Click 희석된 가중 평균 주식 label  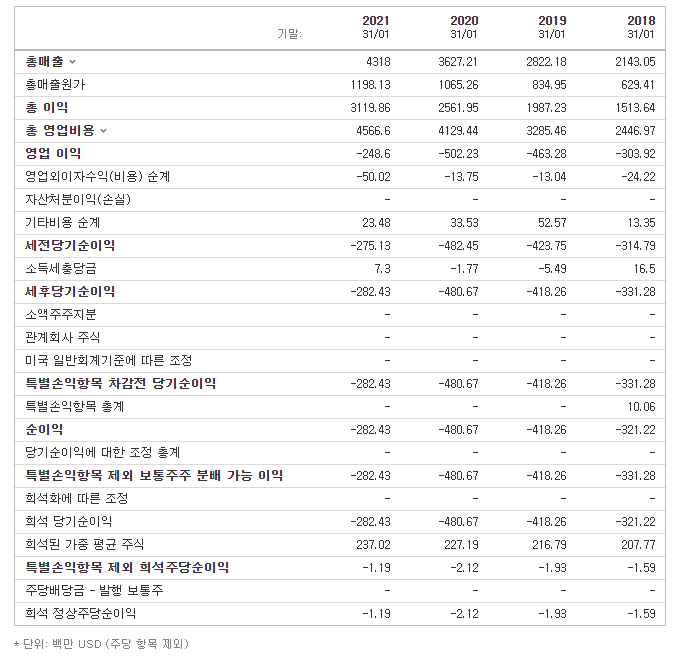click(x=85, y=544)
